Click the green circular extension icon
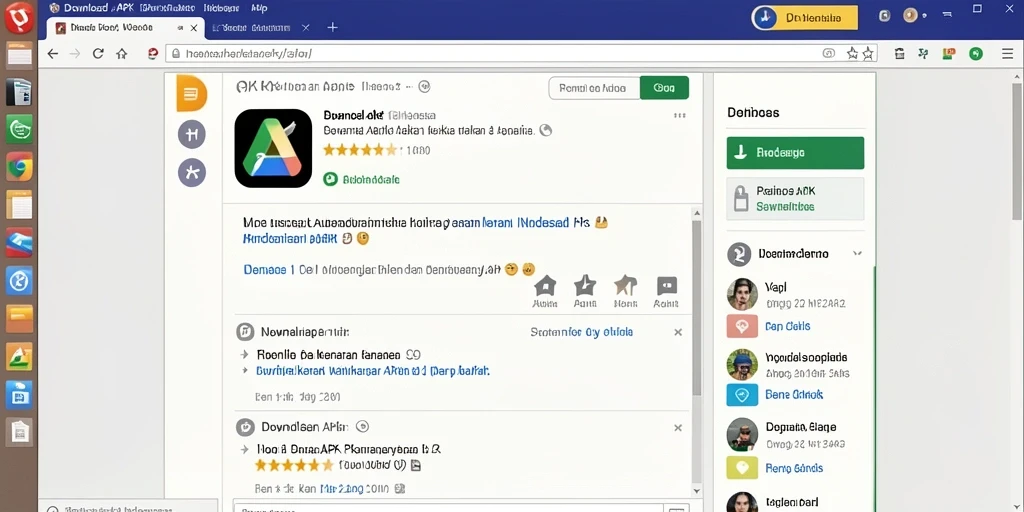The image size is (1024, 512). [976, 54]
